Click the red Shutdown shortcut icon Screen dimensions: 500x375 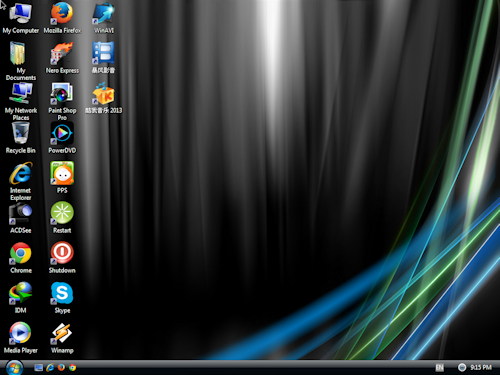click(62, 253)
